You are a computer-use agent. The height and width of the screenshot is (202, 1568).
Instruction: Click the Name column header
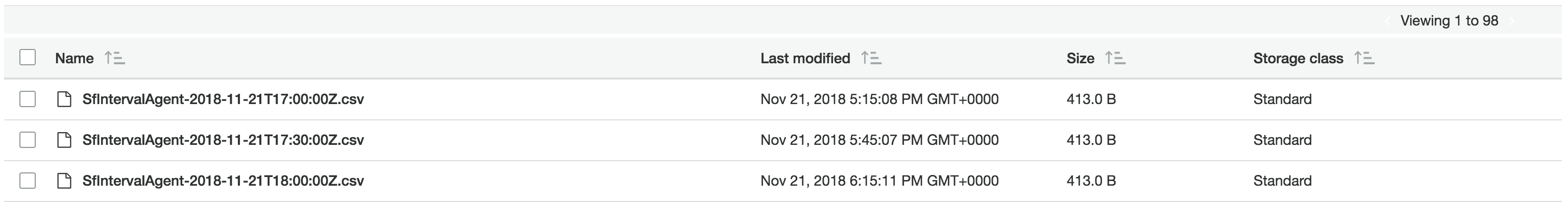tap(74, 59)
